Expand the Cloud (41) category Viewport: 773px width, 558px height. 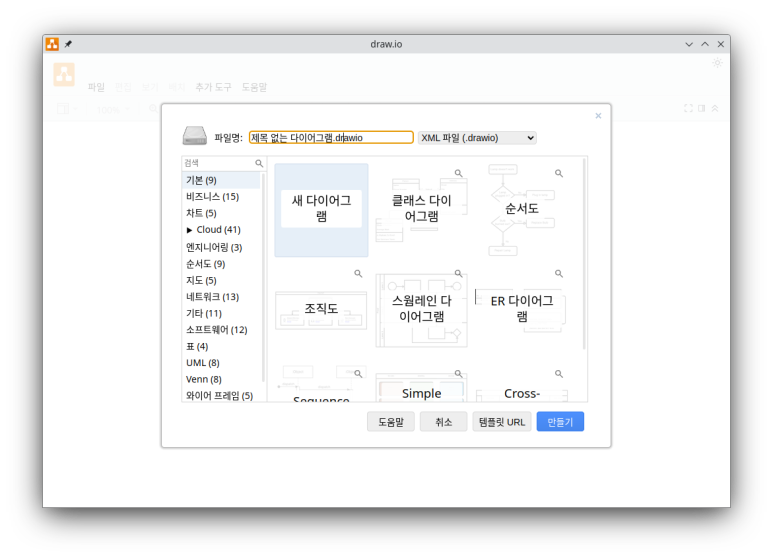coord(189,230)
